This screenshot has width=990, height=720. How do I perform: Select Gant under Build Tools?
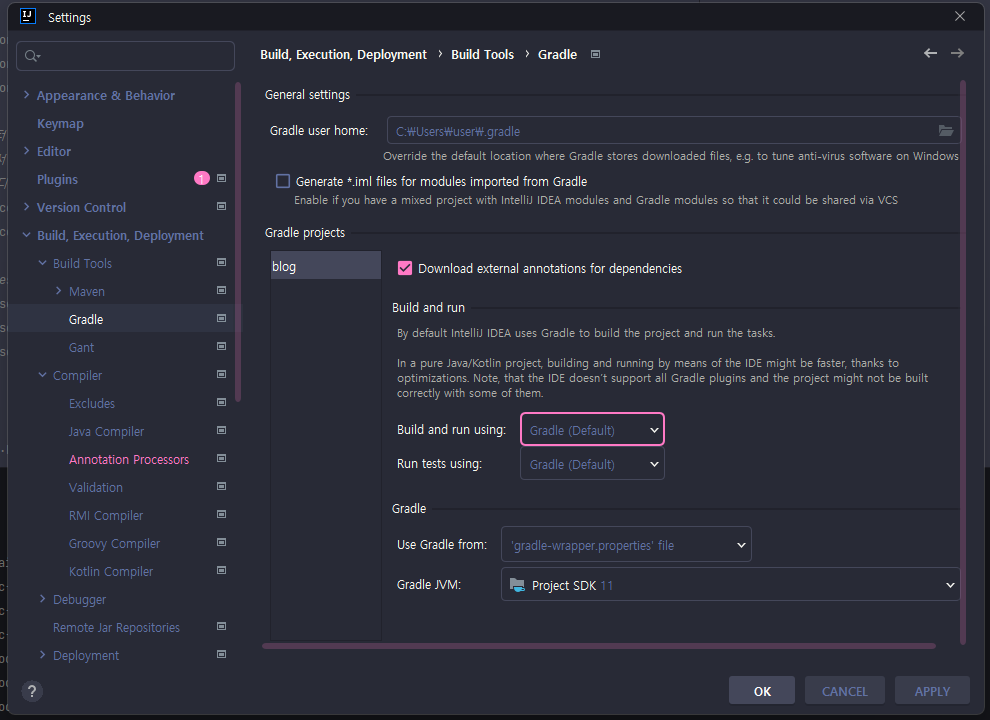[x=81, y=347]
